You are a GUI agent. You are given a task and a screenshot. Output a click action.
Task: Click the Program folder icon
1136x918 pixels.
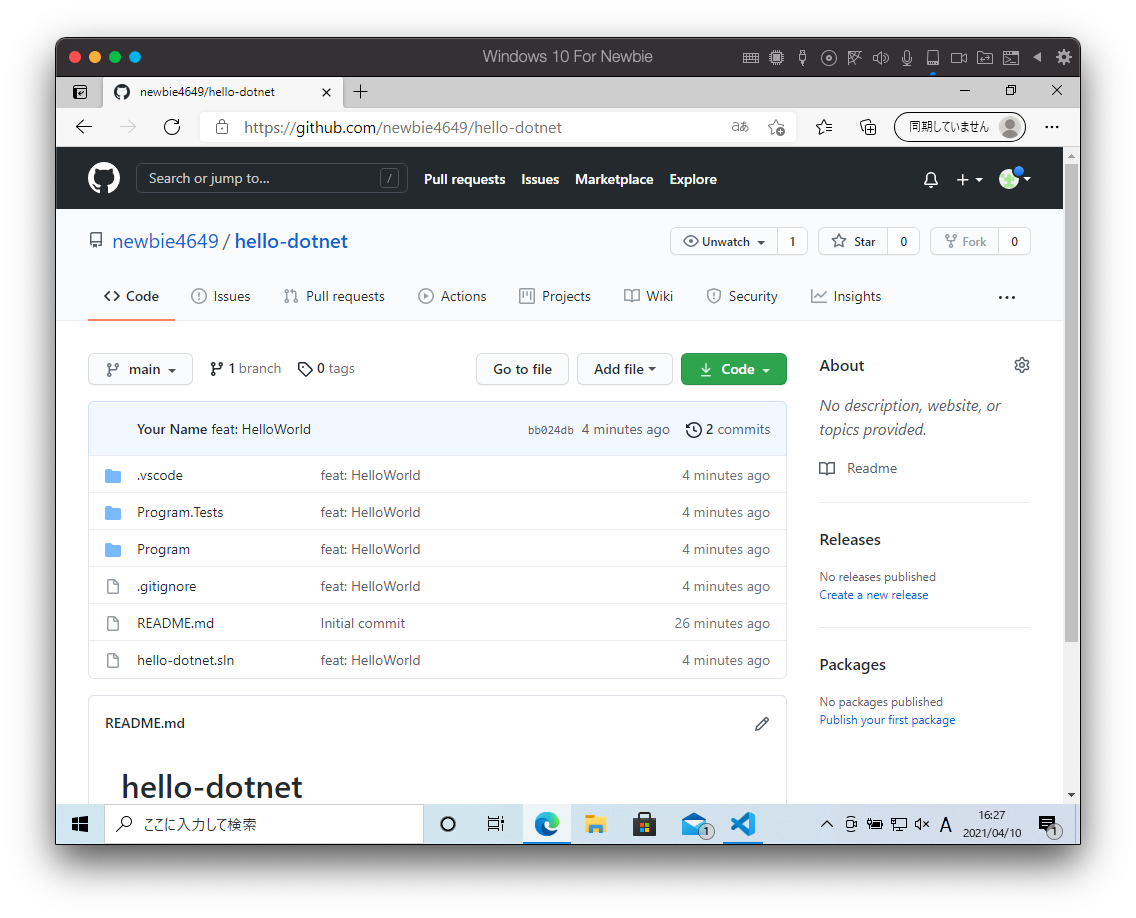pos(113,550)
